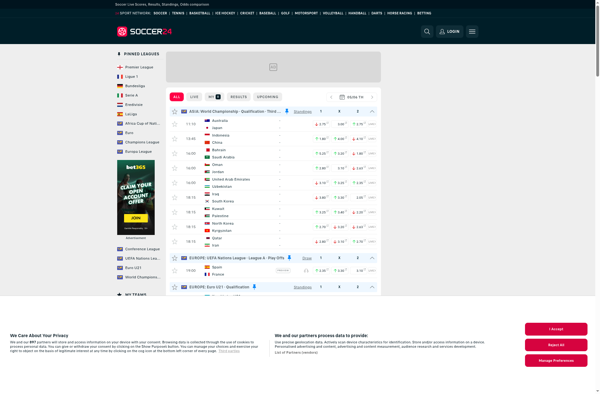
Task: Select the RESULTS tab
Action: coord(238,97)
